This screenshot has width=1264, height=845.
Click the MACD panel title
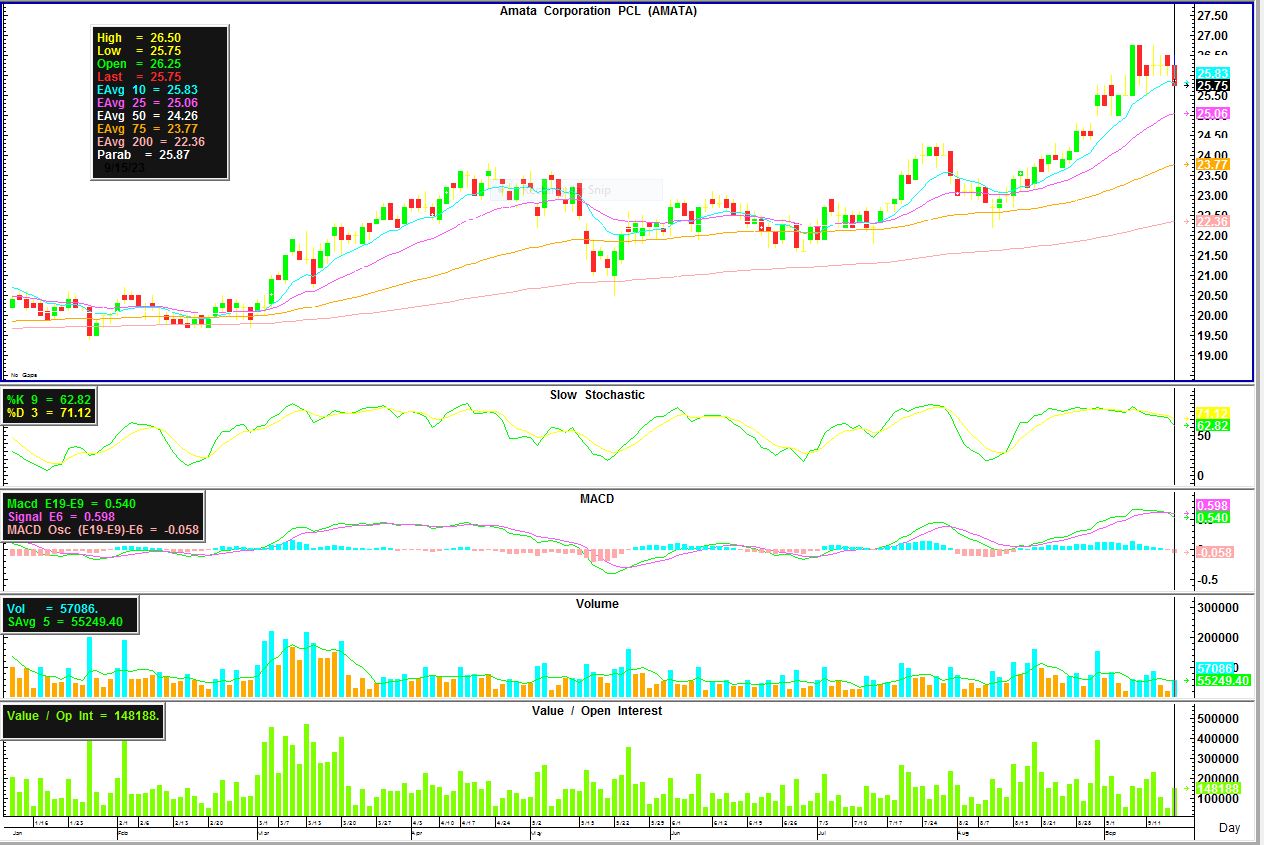point(597,499)
